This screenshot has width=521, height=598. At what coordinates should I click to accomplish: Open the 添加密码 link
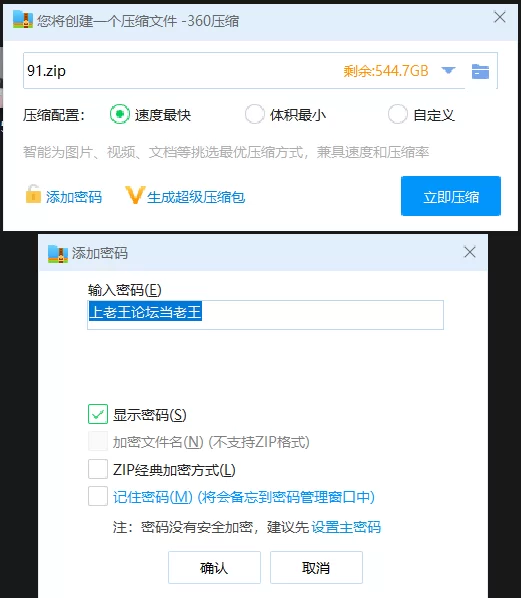pyautogui.click(x=74, y=197)
